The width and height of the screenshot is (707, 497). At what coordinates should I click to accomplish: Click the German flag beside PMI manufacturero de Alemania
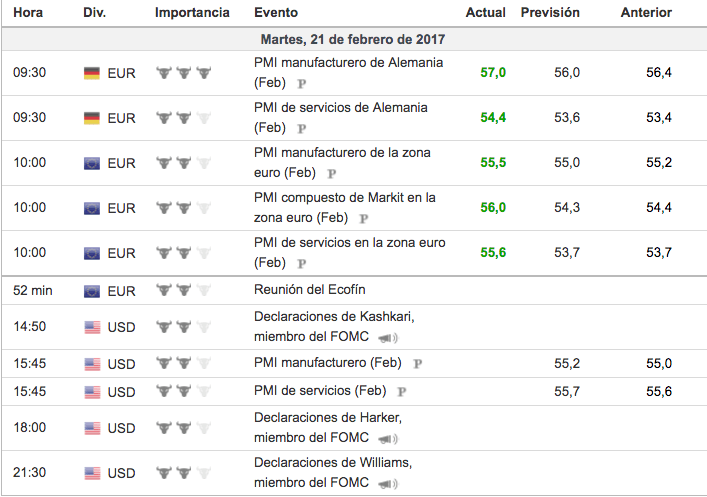pos(92,73)
